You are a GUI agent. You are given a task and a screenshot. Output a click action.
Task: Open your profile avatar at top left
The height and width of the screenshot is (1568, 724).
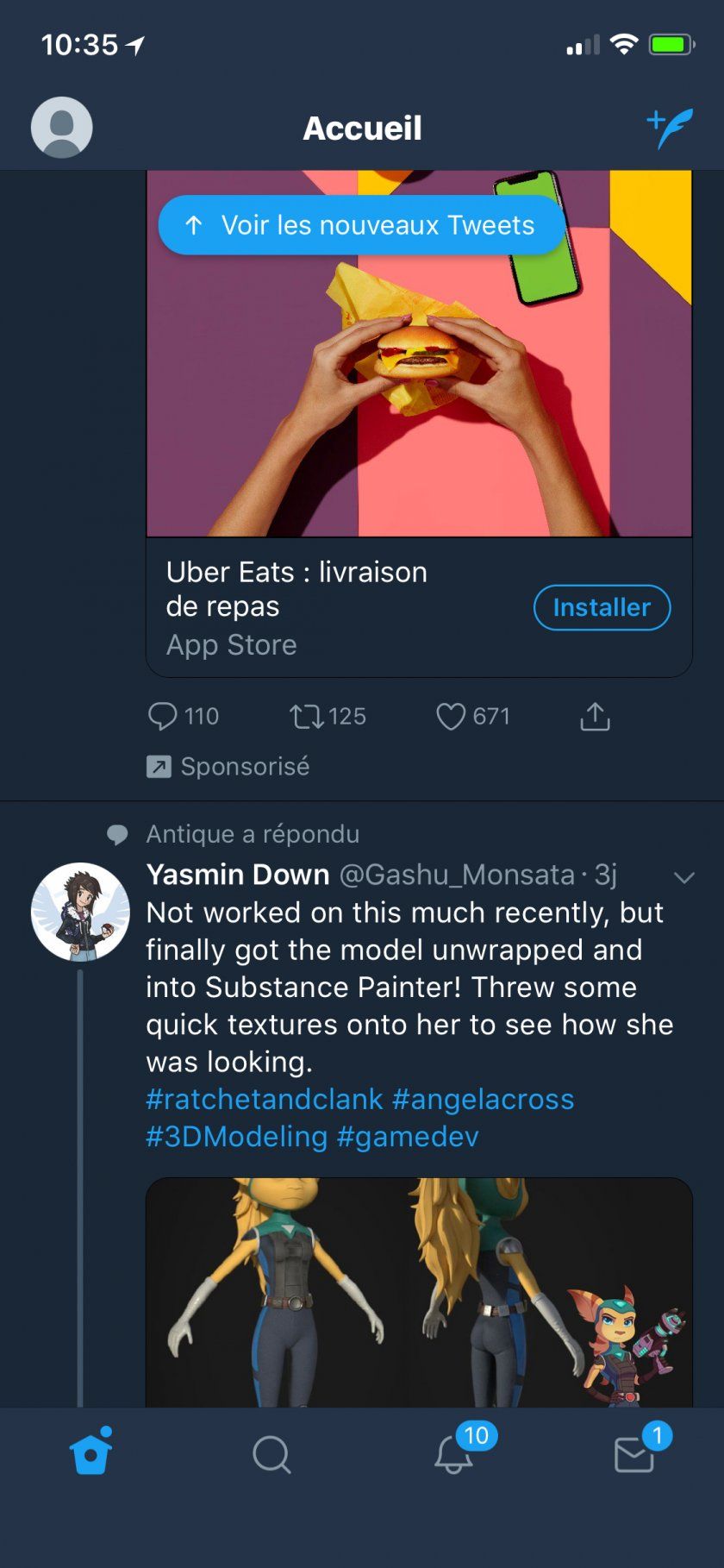point(59,127)
